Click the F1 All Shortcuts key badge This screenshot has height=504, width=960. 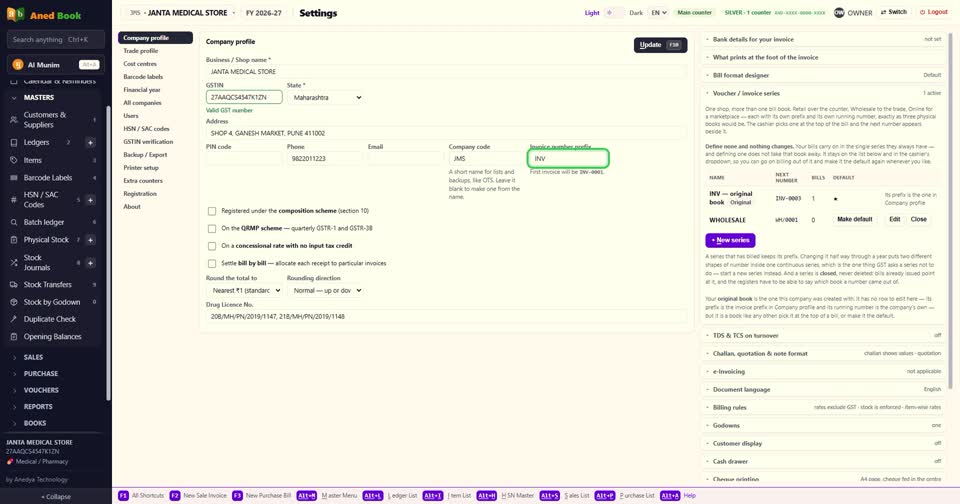(123, 495)
